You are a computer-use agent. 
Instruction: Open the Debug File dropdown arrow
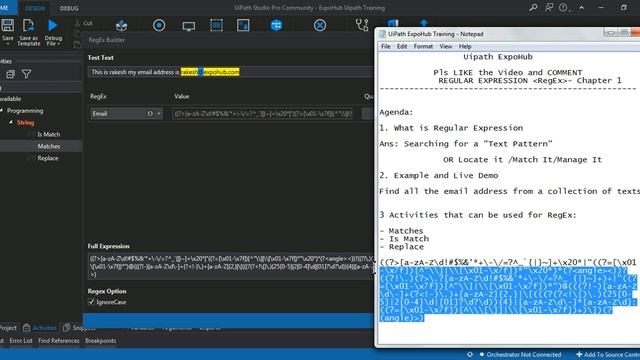click(59, 44)
